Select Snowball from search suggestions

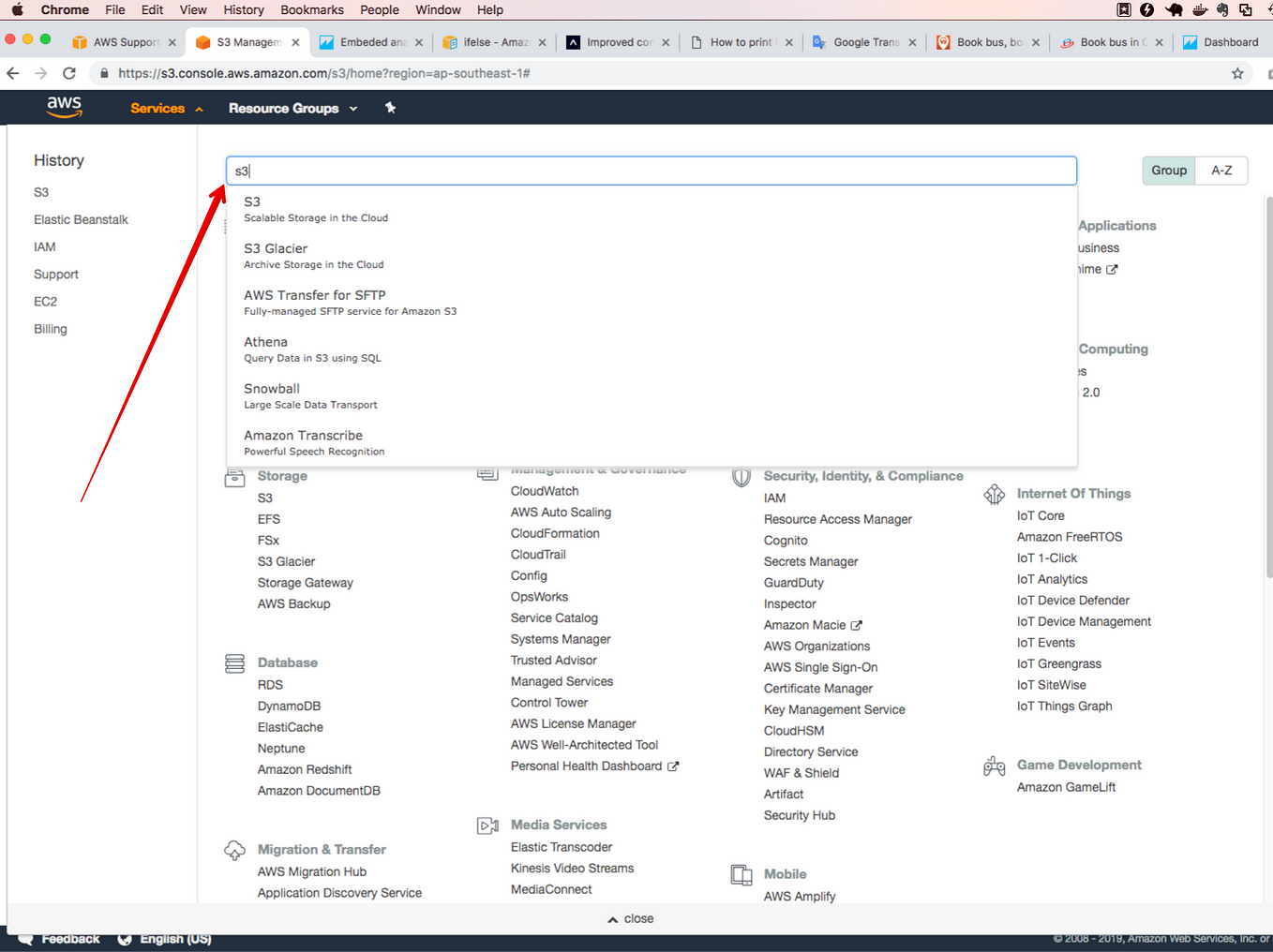click(x=651, y=396)
